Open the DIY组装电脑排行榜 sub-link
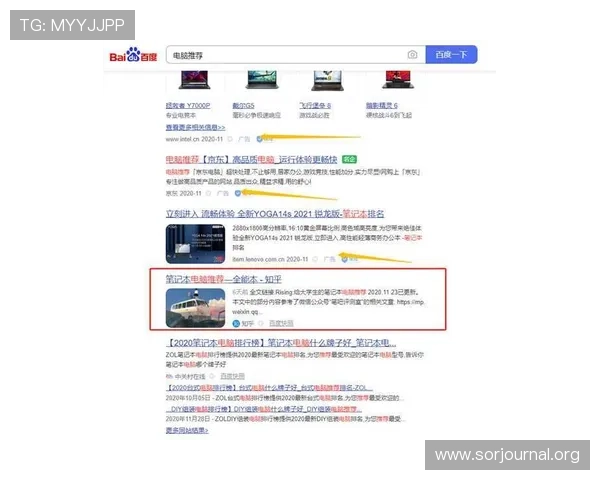The width and height of the screenshot is (600, 480). (x=264, y=409)
